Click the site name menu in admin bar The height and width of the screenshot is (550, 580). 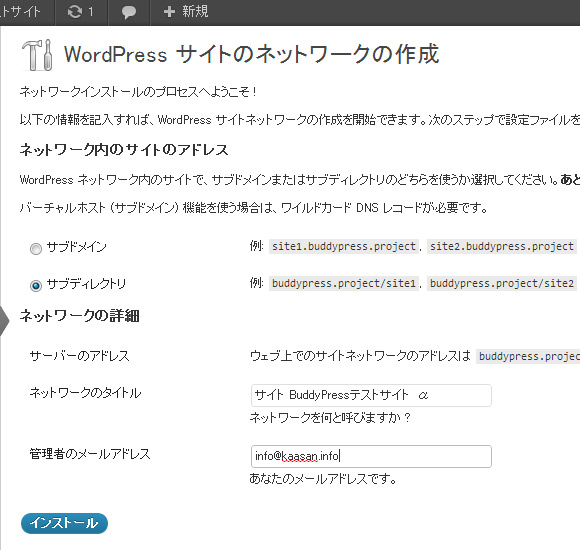pyautogui.click(x=20, y=12)
